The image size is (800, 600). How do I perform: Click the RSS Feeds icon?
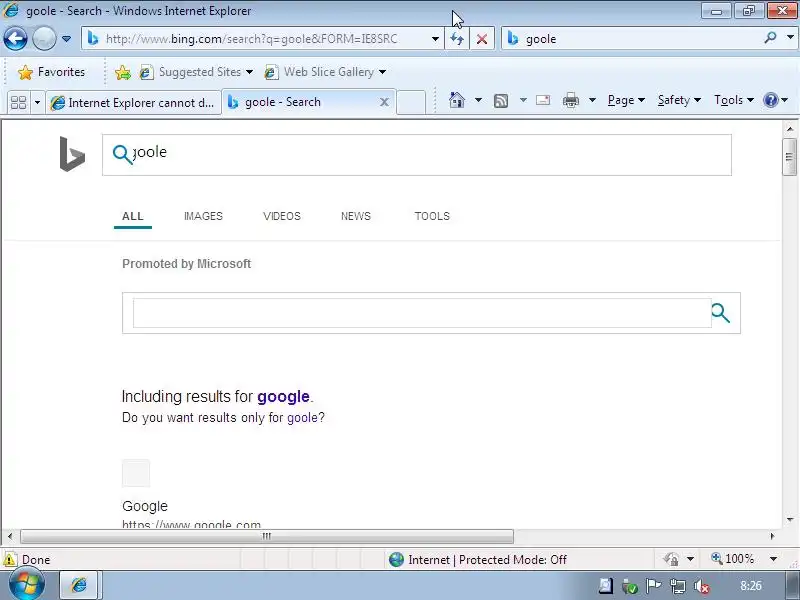[501, 101]
